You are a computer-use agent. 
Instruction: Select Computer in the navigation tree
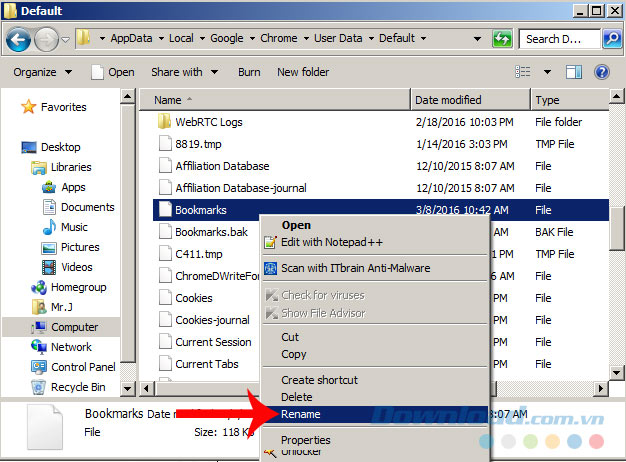tap(74, 327)
